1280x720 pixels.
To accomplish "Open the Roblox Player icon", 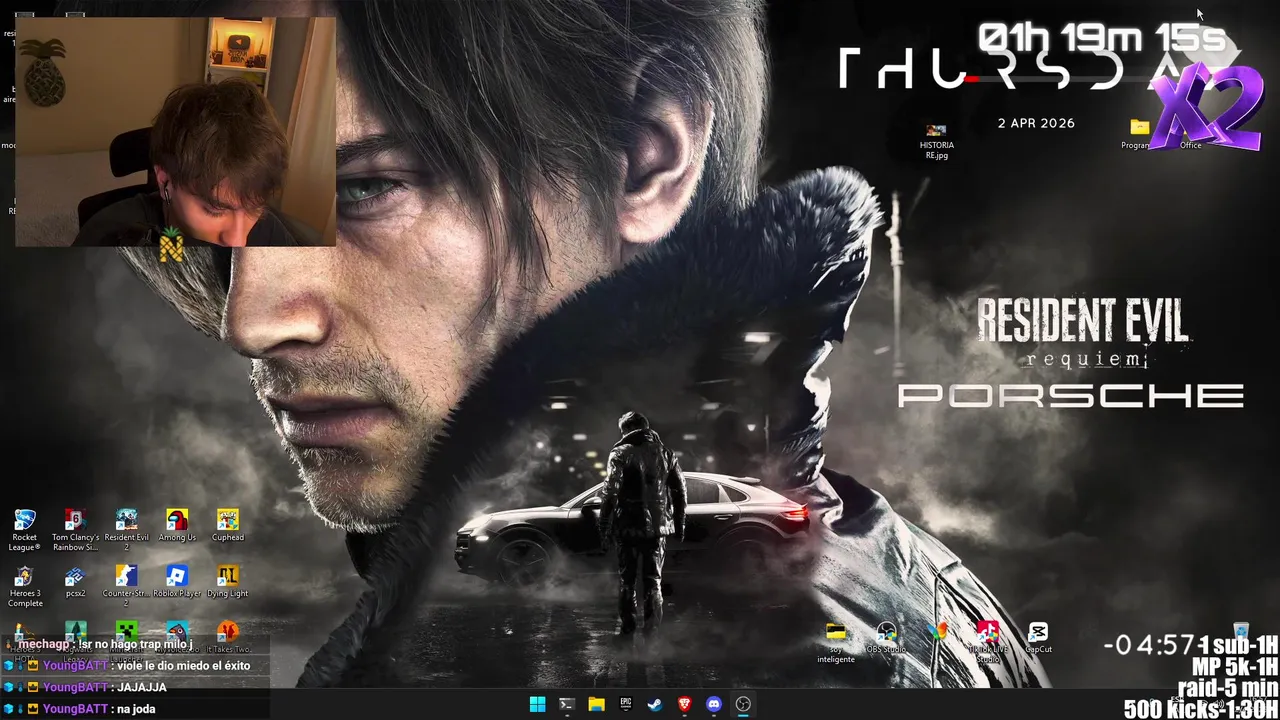I will [x=177, y=582].
